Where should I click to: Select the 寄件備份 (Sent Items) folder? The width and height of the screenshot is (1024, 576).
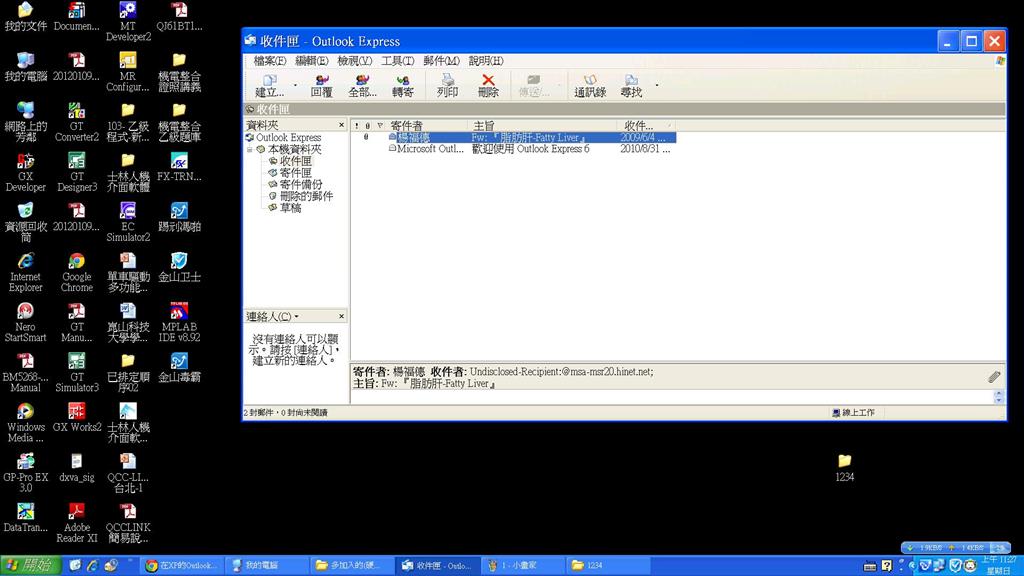click(x=295, y=184)
